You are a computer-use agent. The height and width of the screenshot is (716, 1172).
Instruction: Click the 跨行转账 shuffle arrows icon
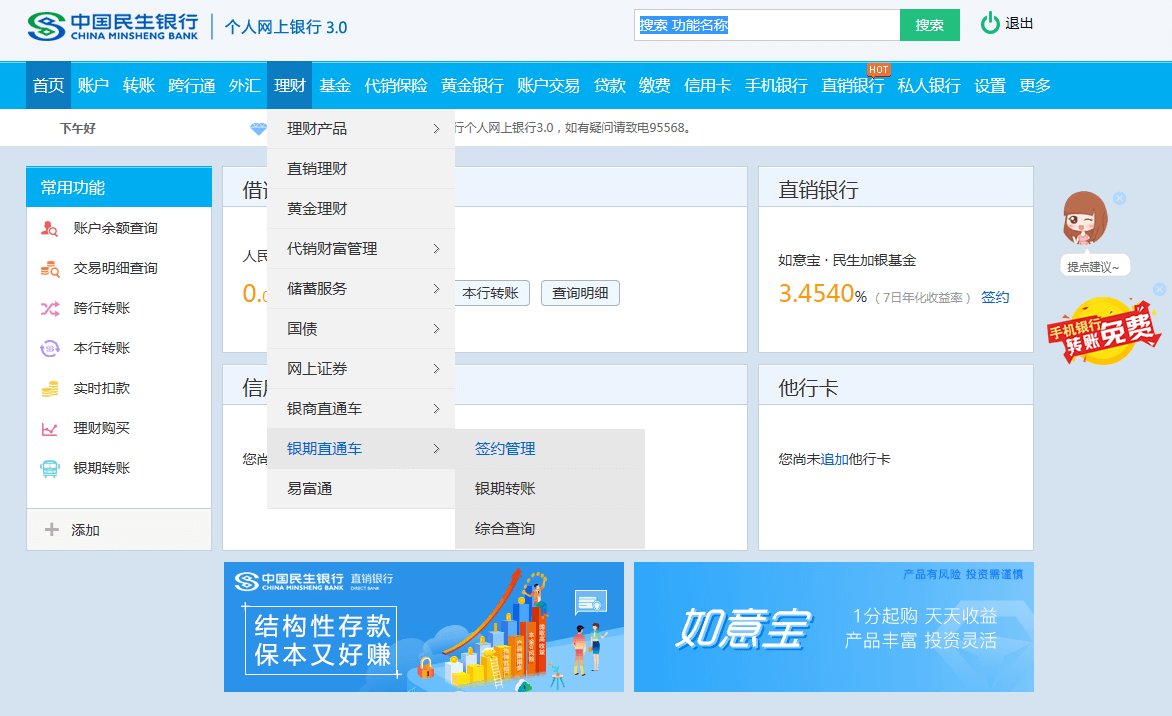[x=49, y=309]
